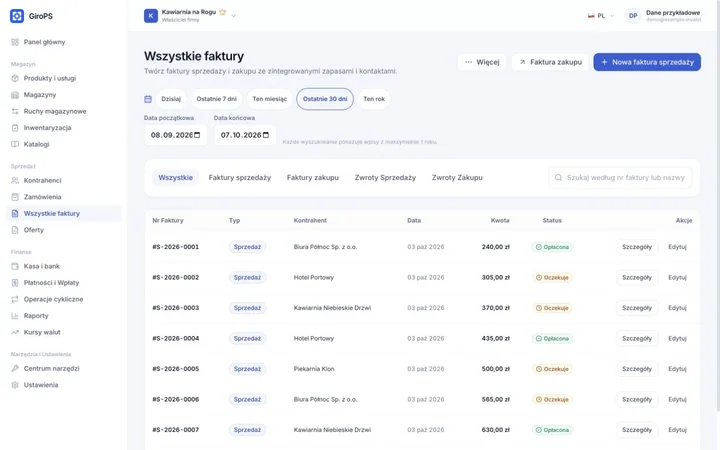Select the Ten rok filter
Image resolution: width=720 pixels, height=450 pixels.
point(374,99)
